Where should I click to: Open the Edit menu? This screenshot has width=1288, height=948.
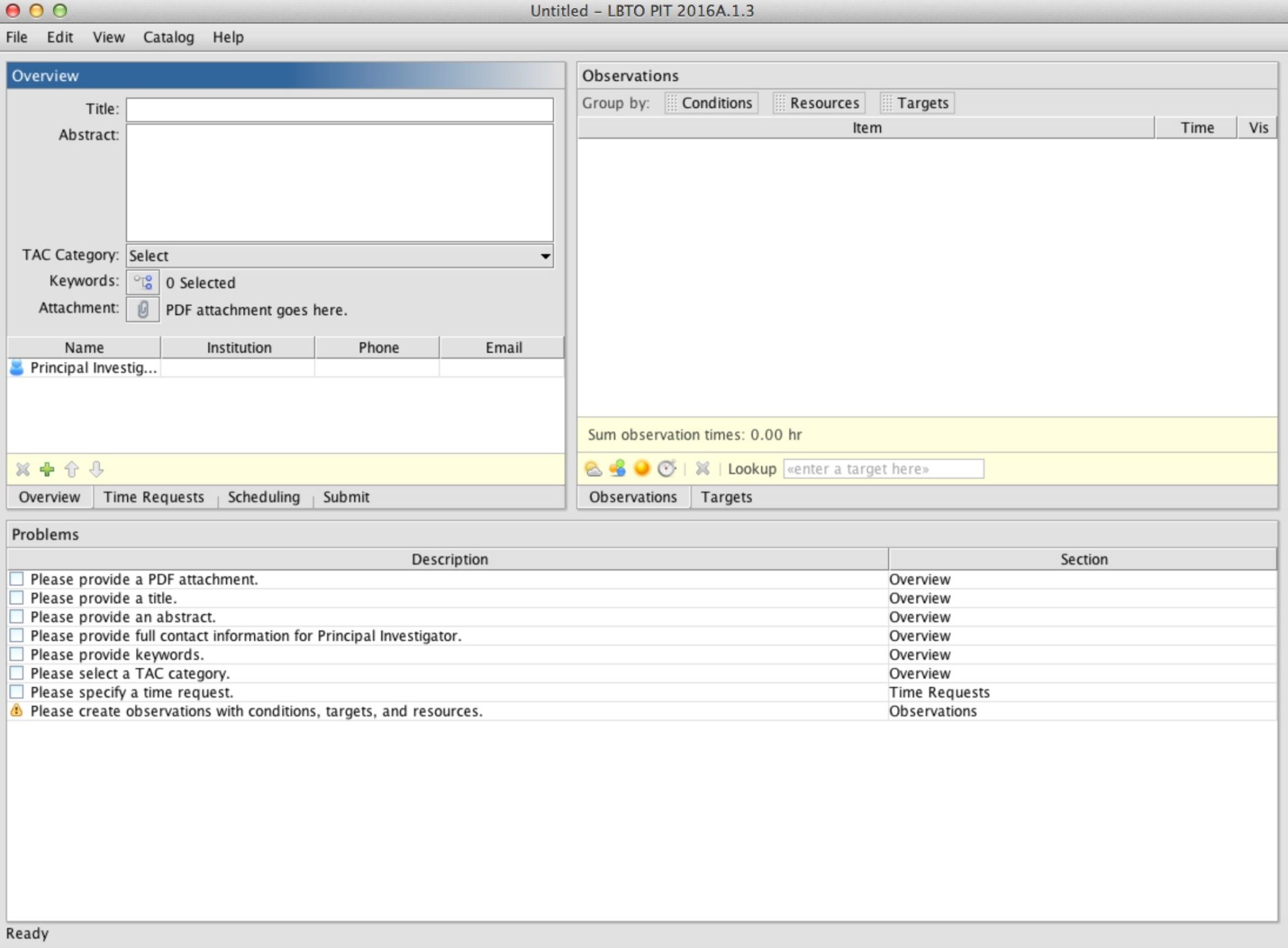coord(60,37)
